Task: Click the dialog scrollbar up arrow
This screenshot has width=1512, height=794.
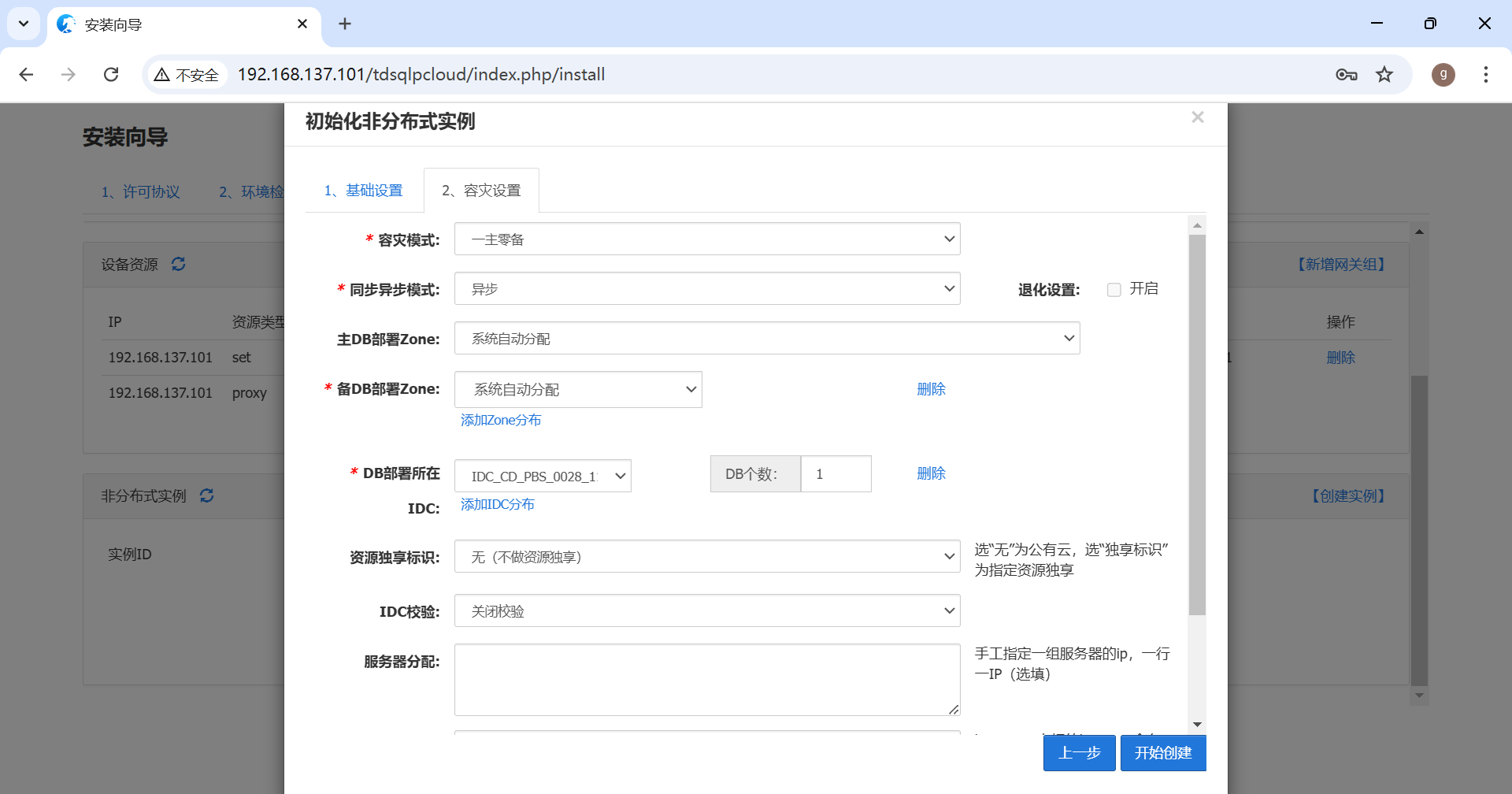Action: (x=1197, y=225)
